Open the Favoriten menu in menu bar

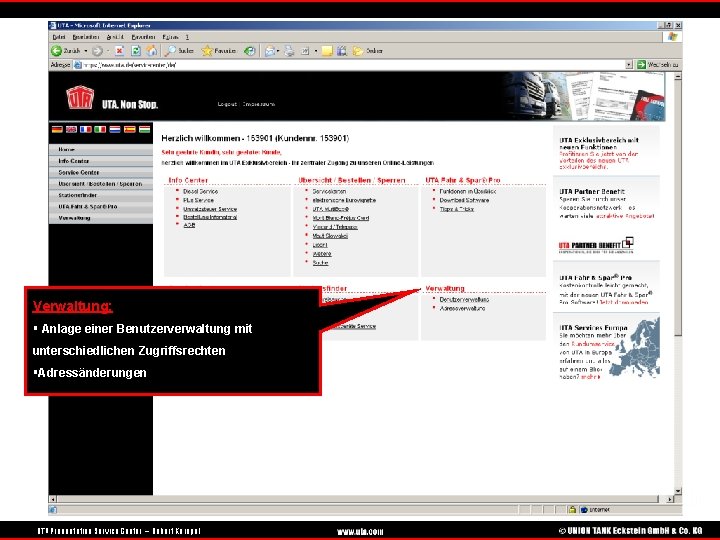click(143, 37)
